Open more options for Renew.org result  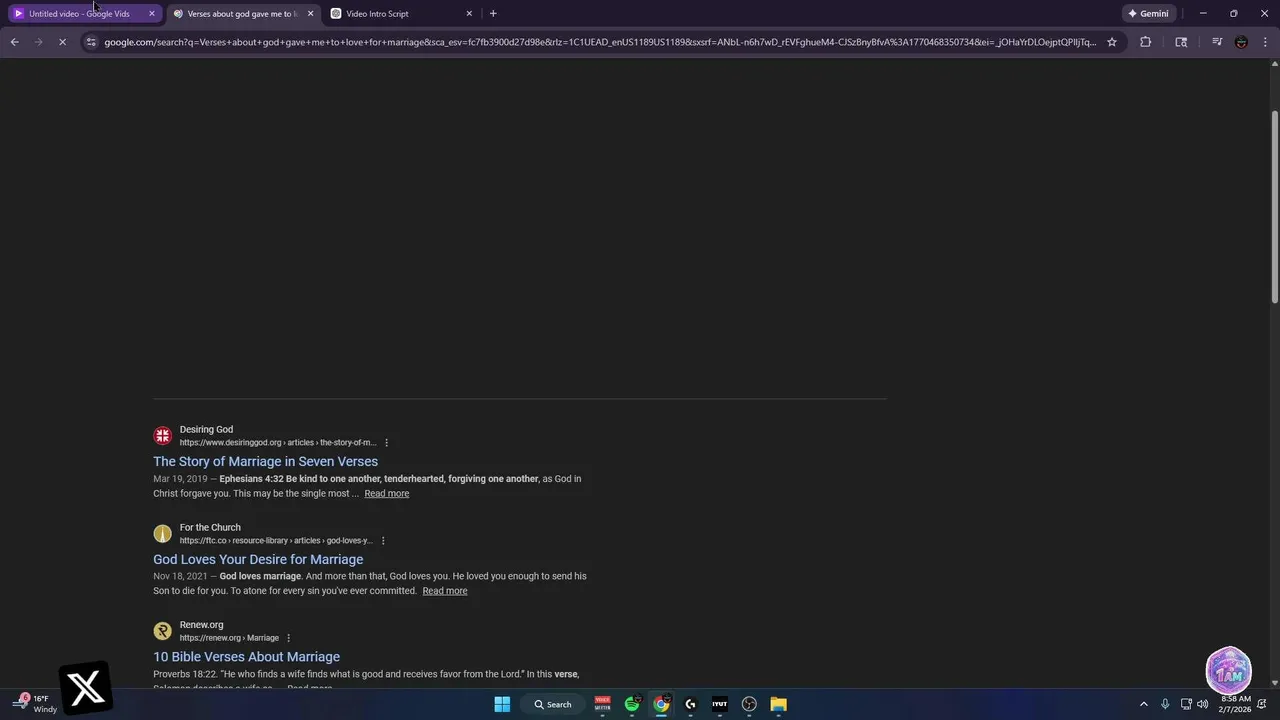[x=288, y=638]
